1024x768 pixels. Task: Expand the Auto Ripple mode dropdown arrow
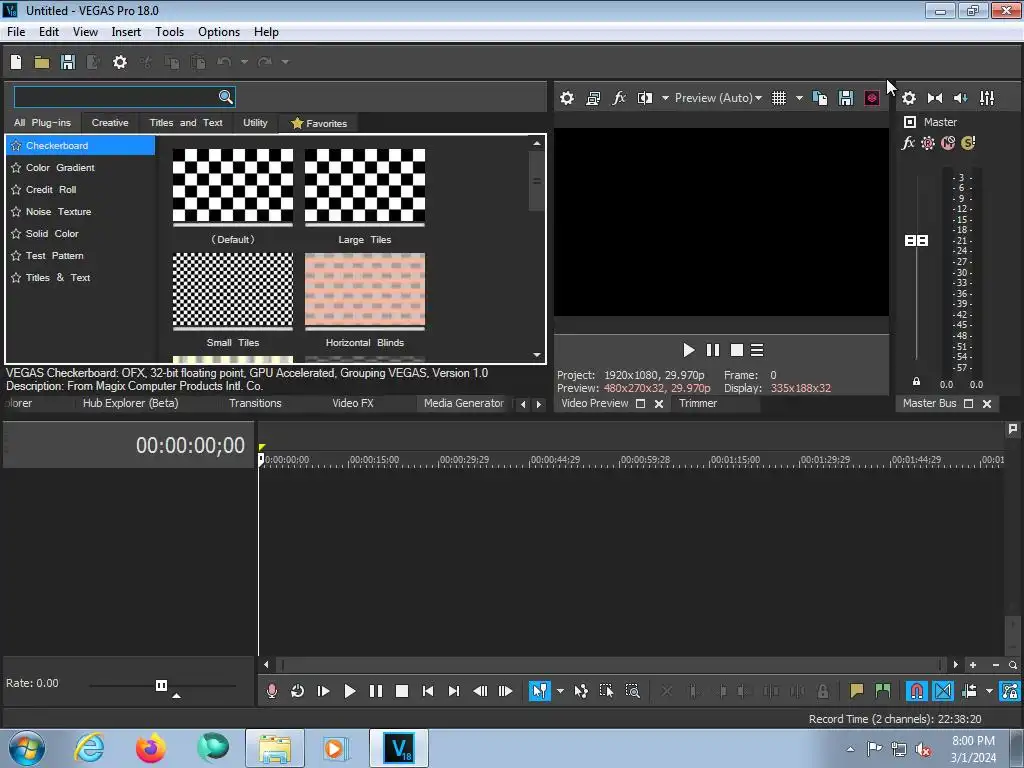point(989,691)
